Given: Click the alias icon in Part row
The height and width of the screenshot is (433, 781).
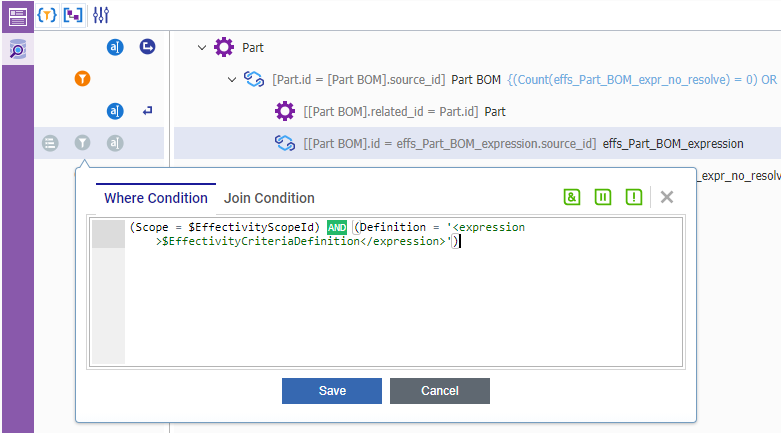Looking at the screenshot, I should (x=115, y=47).
